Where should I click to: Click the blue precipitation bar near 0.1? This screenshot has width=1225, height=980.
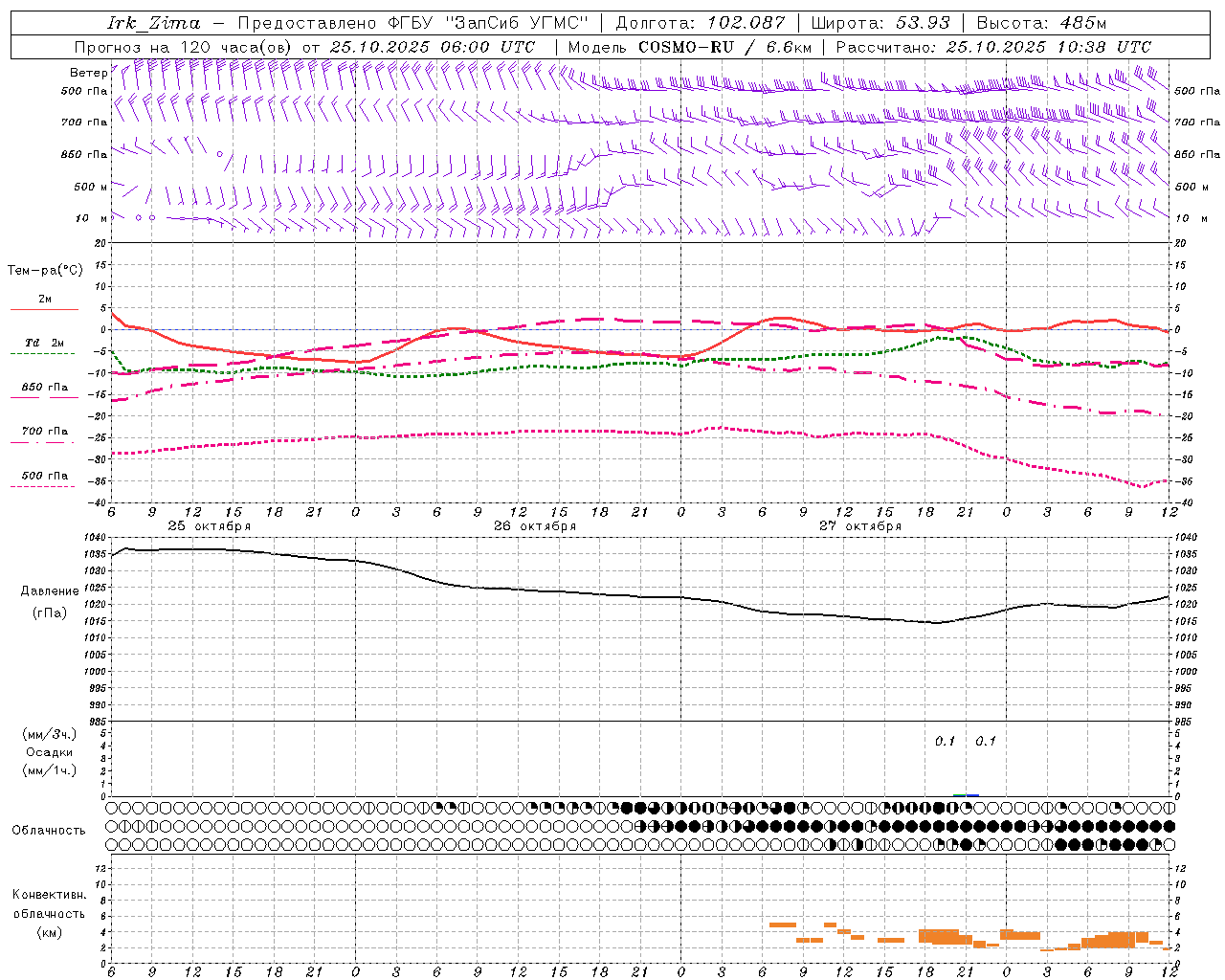[x=972, y=795]
